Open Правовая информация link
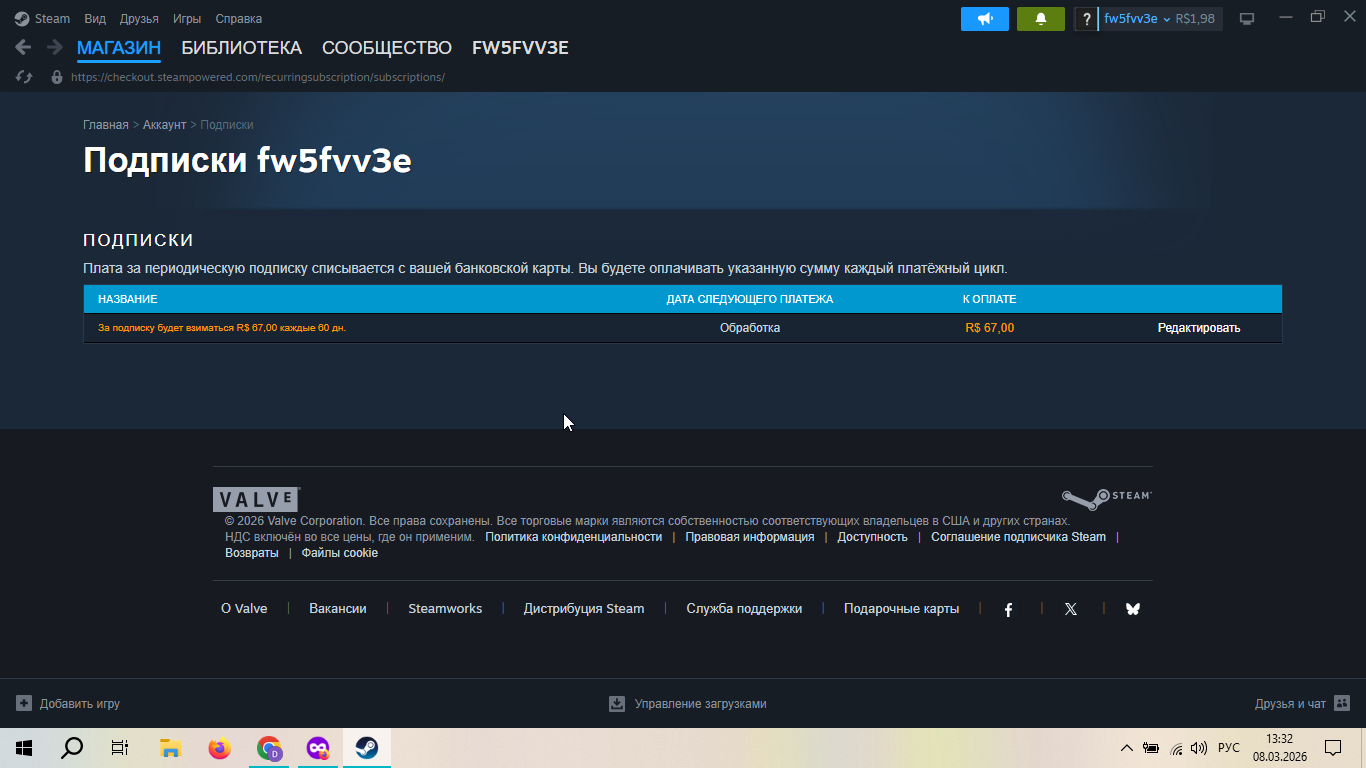Viewport: 1366px width, 768px height. (750, 537)
